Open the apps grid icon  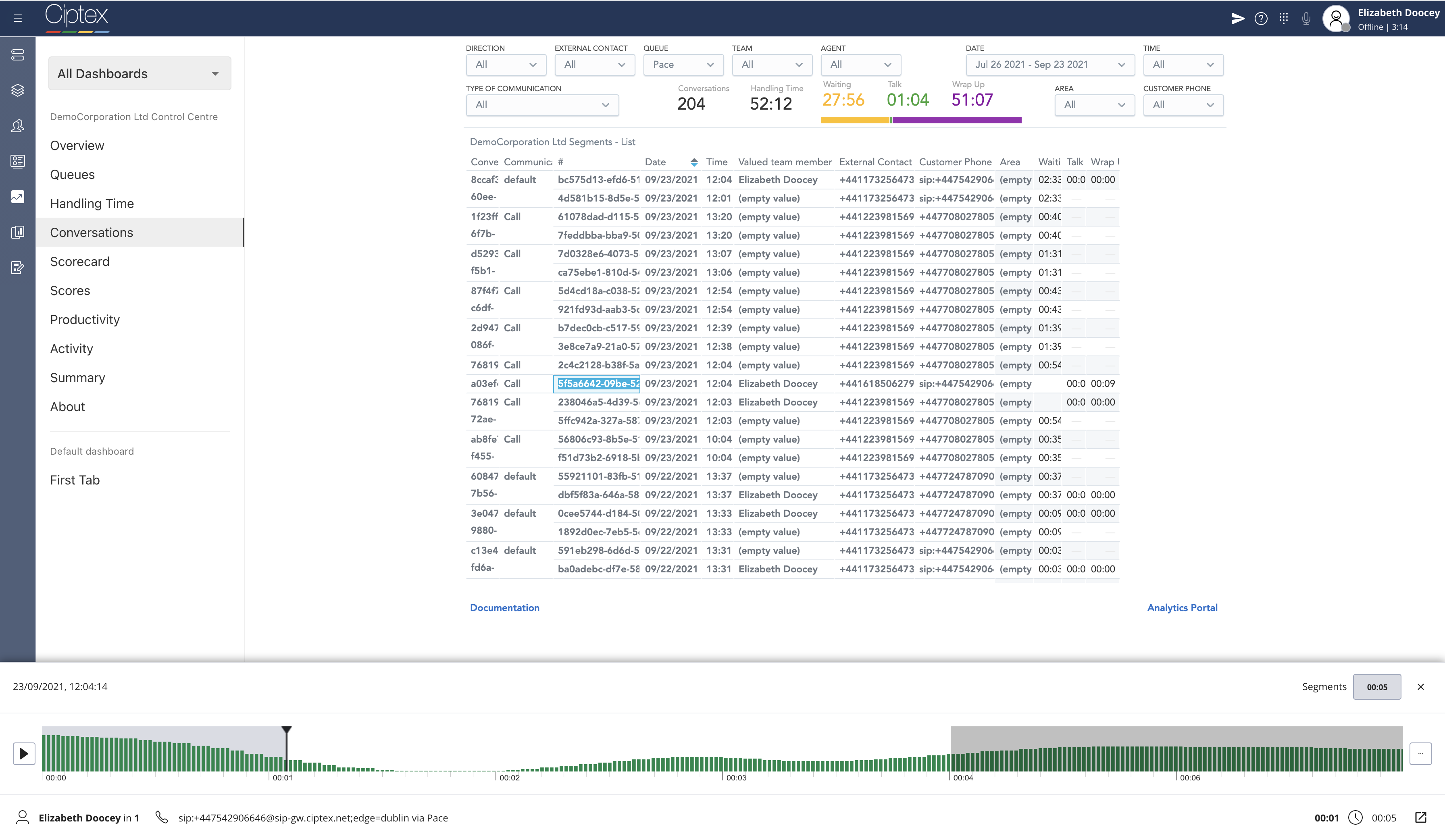pos(1283,19)
